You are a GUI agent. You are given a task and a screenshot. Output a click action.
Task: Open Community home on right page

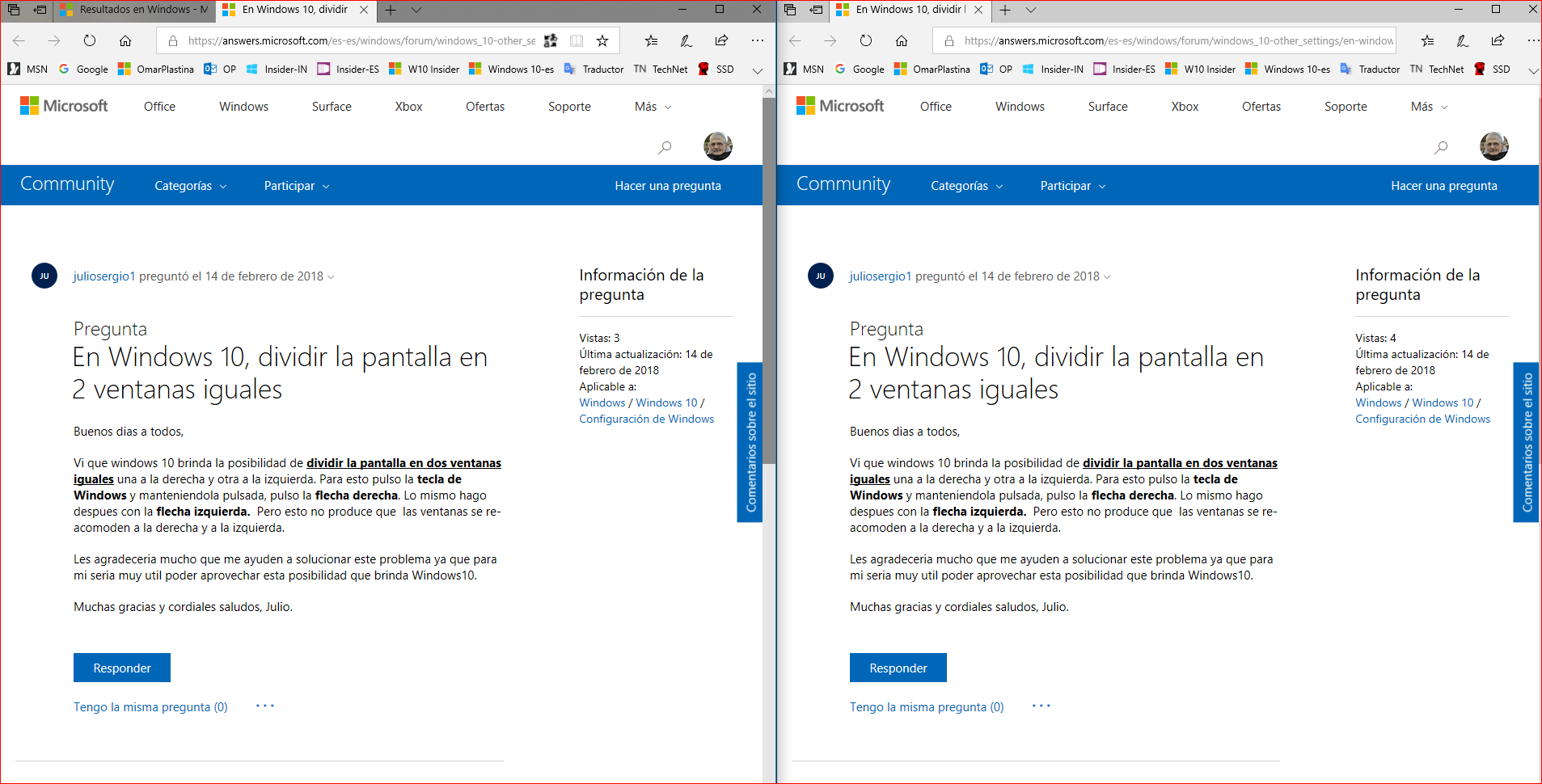[843, 184]
